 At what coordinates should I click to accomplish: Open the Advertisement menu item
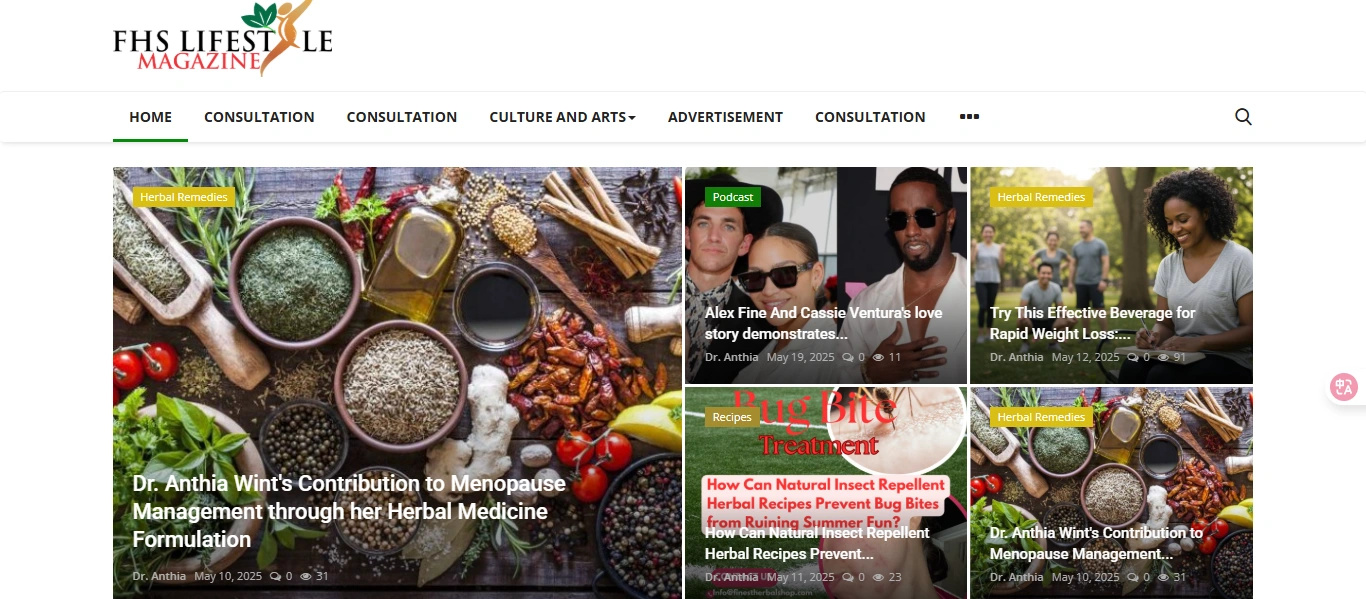click(x=725, y=117)
